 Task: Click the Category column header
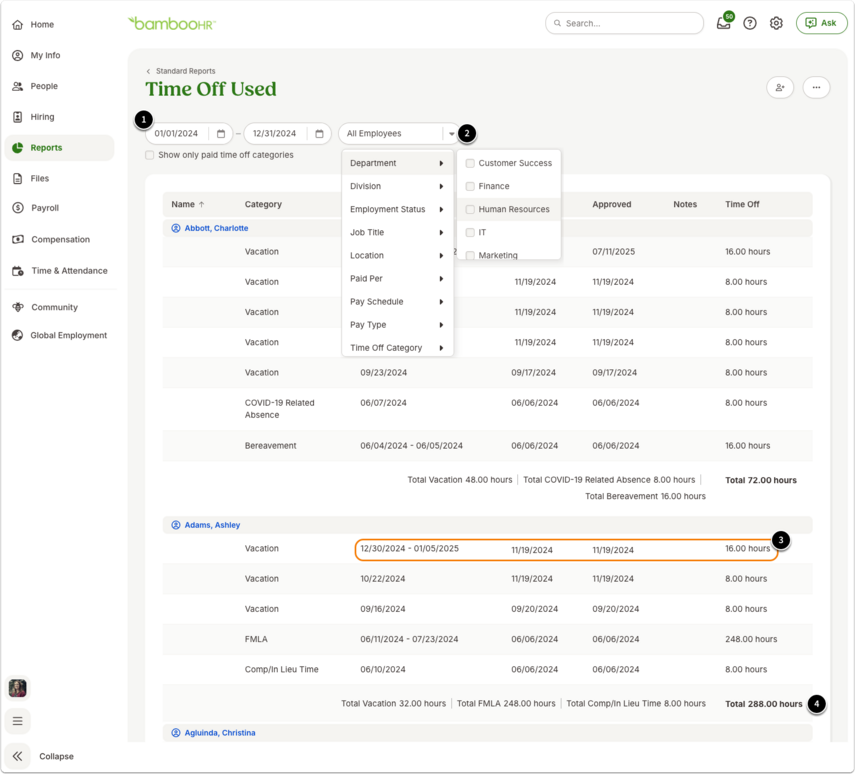263,205
